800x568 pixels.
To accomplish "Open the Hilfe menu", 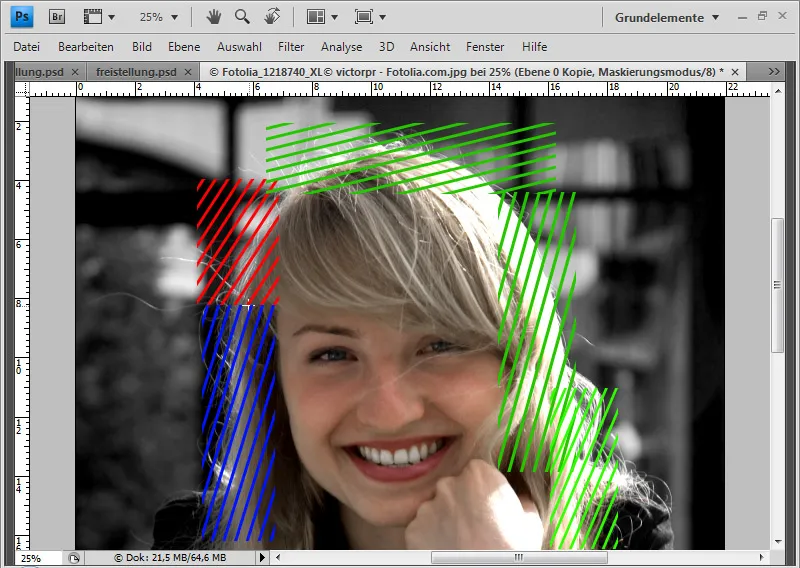I will point(534,47).
